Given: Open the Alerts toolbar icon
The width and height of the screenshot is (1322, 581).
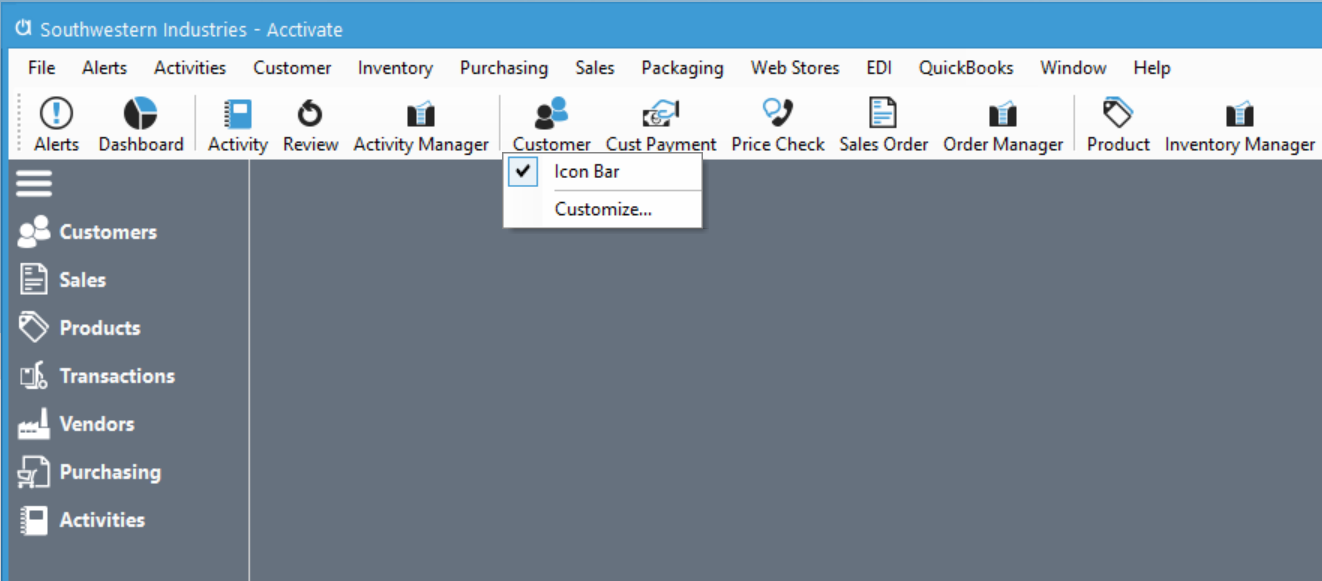Looking at the screenshot, I should point(56,120).
